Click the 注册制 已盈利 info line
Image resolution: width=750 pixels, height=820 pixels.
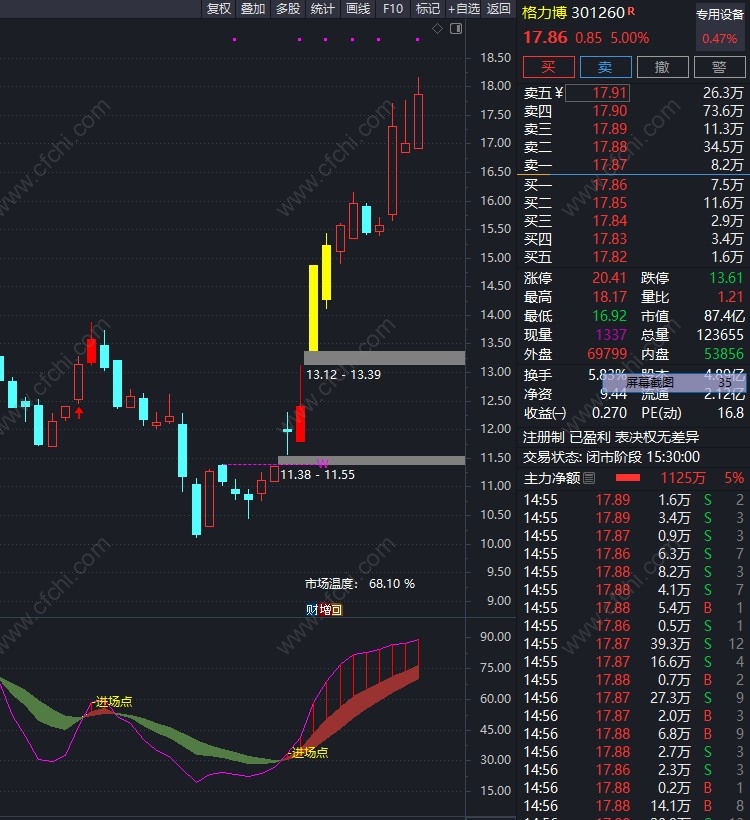click(x=611, y=437)
